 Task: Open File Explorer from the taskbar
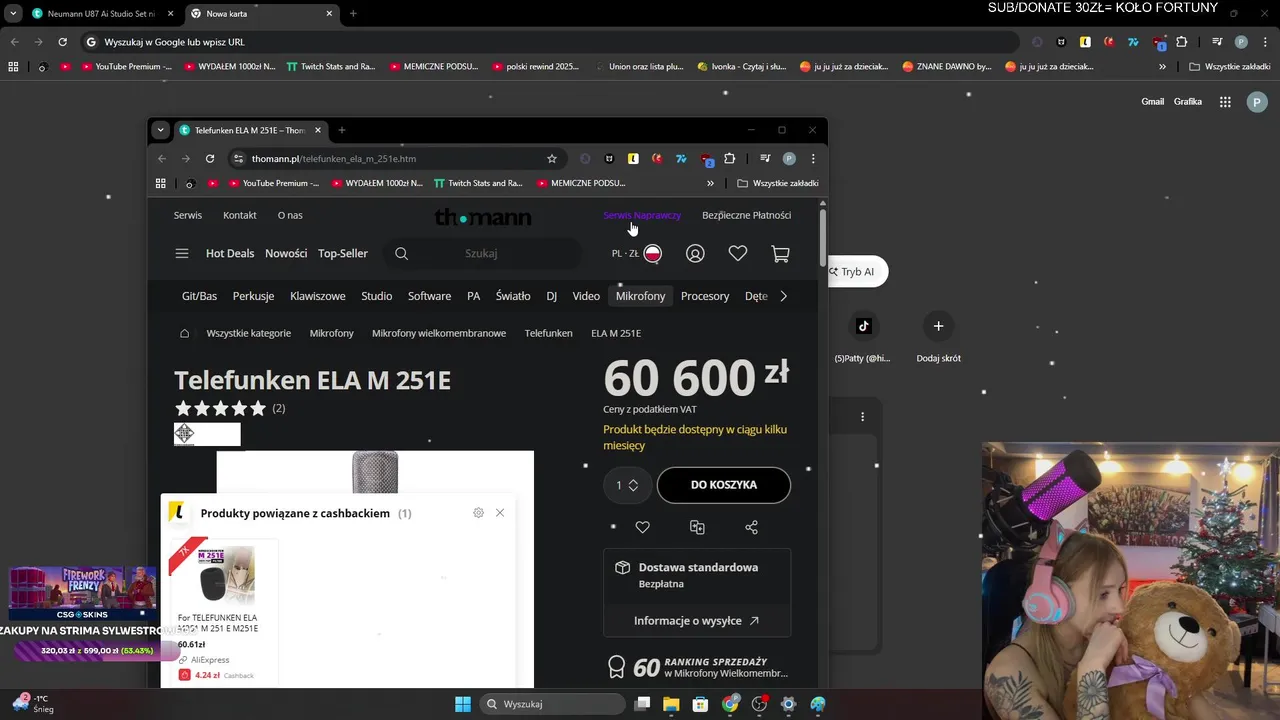tap(671, 704)
